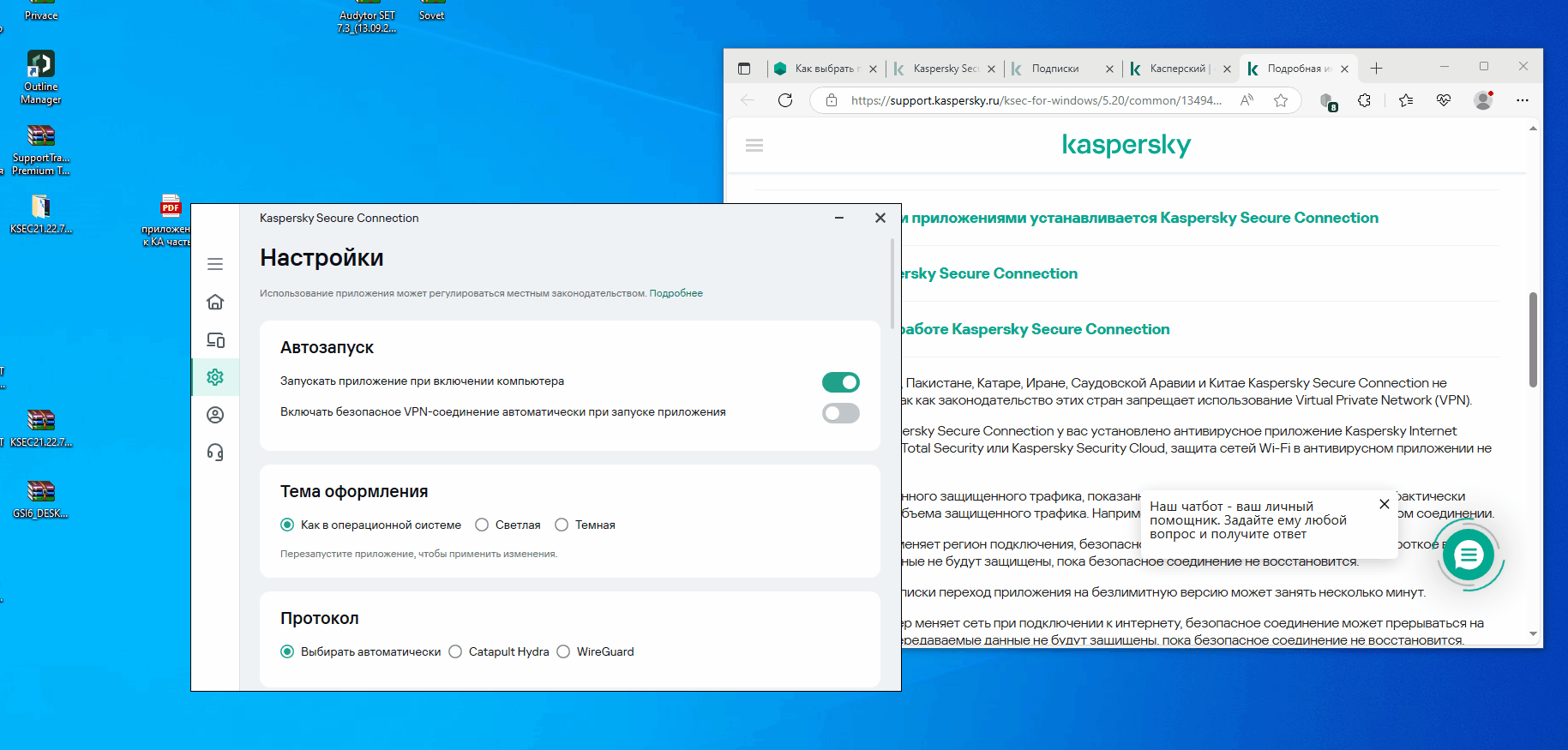Click the settings window scrollbar
The image size is (1568, 750).
[x=892, y=284]
